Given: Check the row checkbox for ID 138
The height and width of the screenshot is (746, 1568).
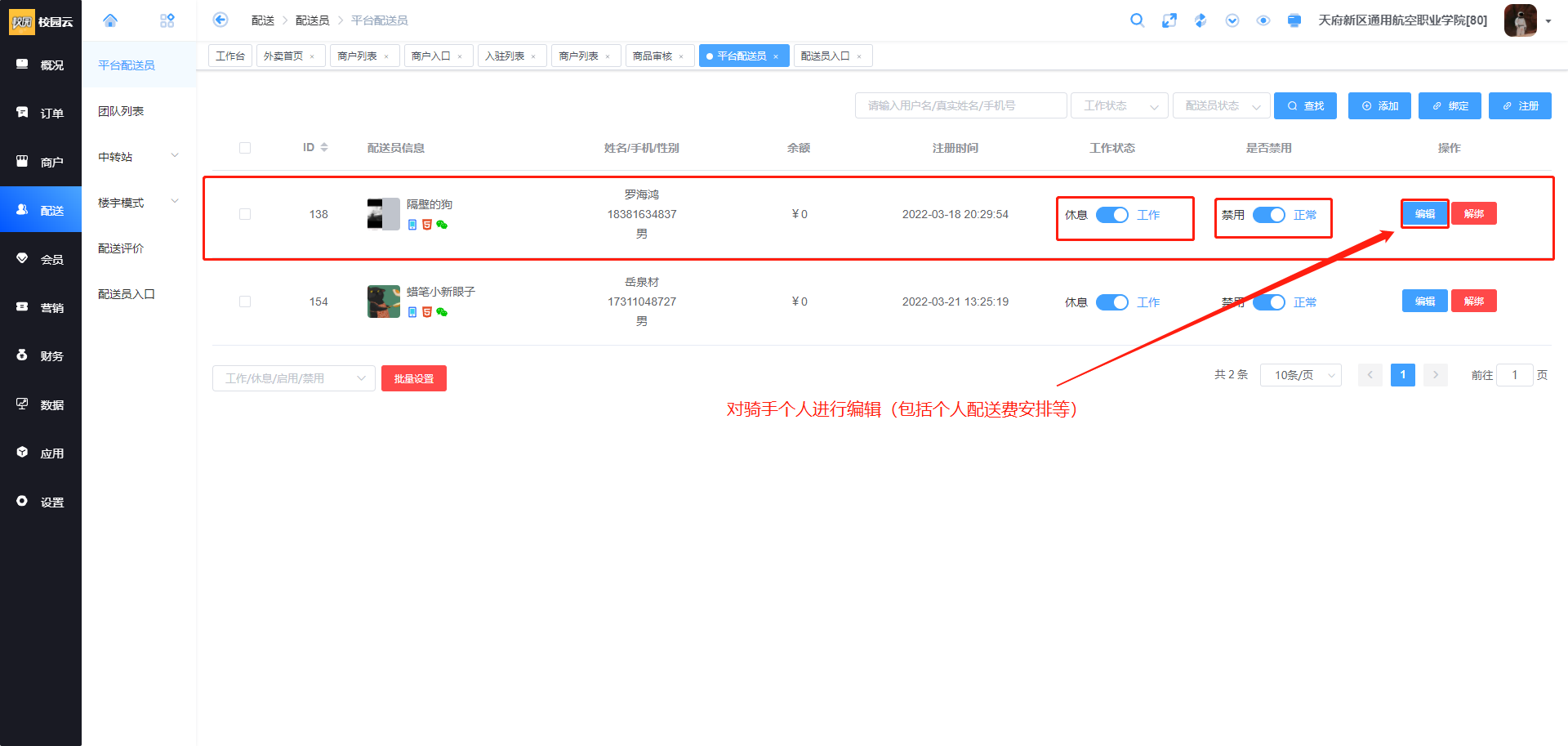Looking at the screenshot, I should coord(245,214).
